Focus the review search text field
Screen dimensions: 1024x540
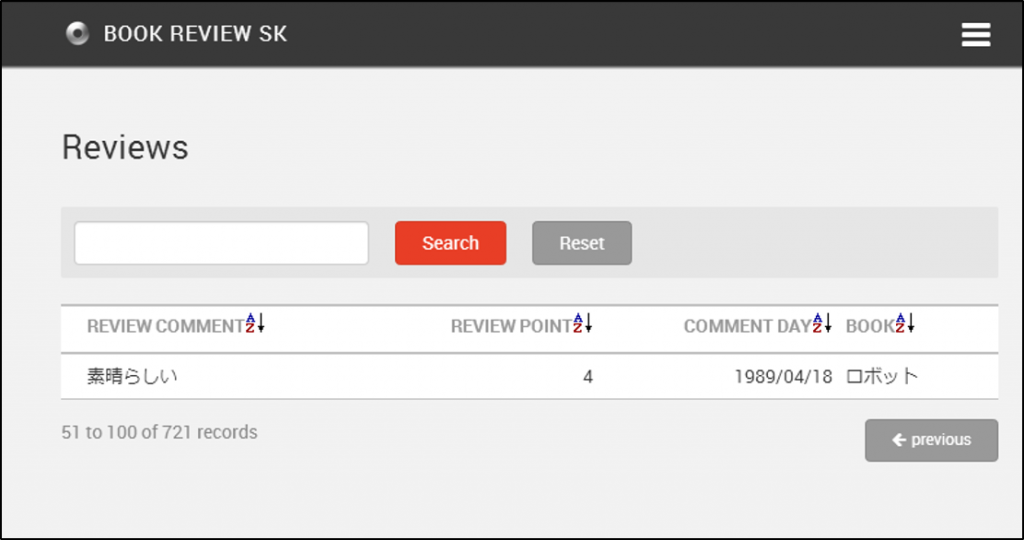(x=221, y=243)
